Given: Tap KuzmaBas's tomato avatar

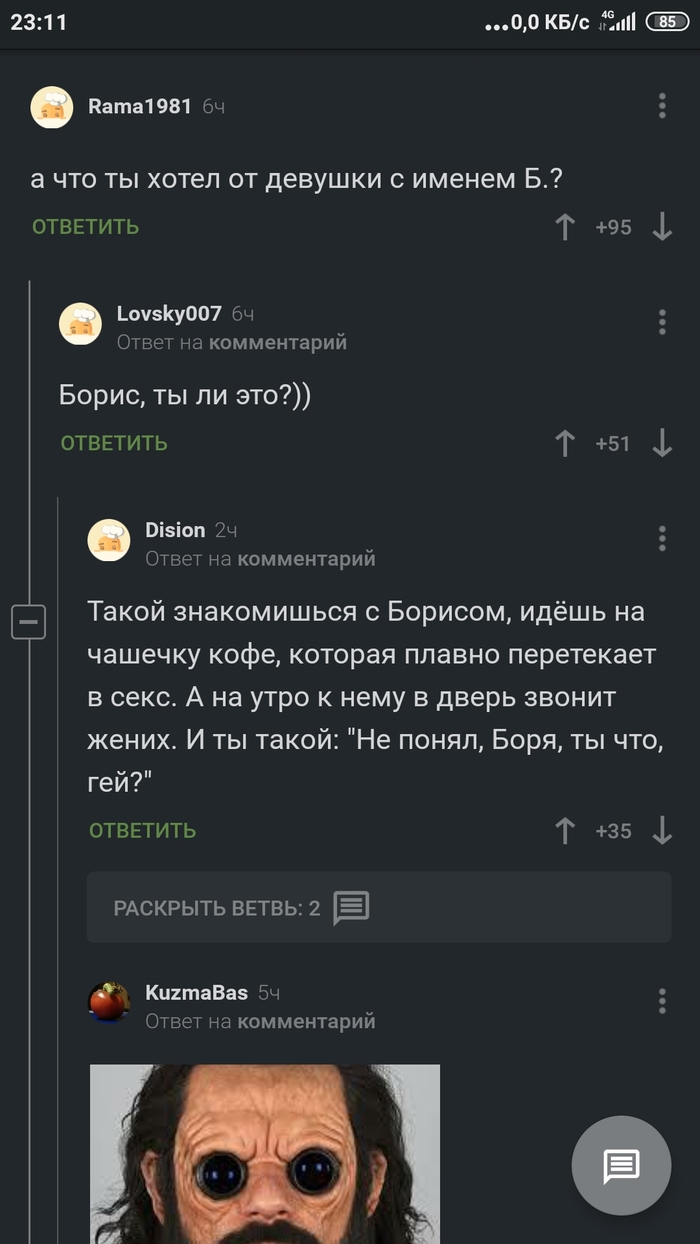Looking at the screenshot, I should click(109, 1001).
